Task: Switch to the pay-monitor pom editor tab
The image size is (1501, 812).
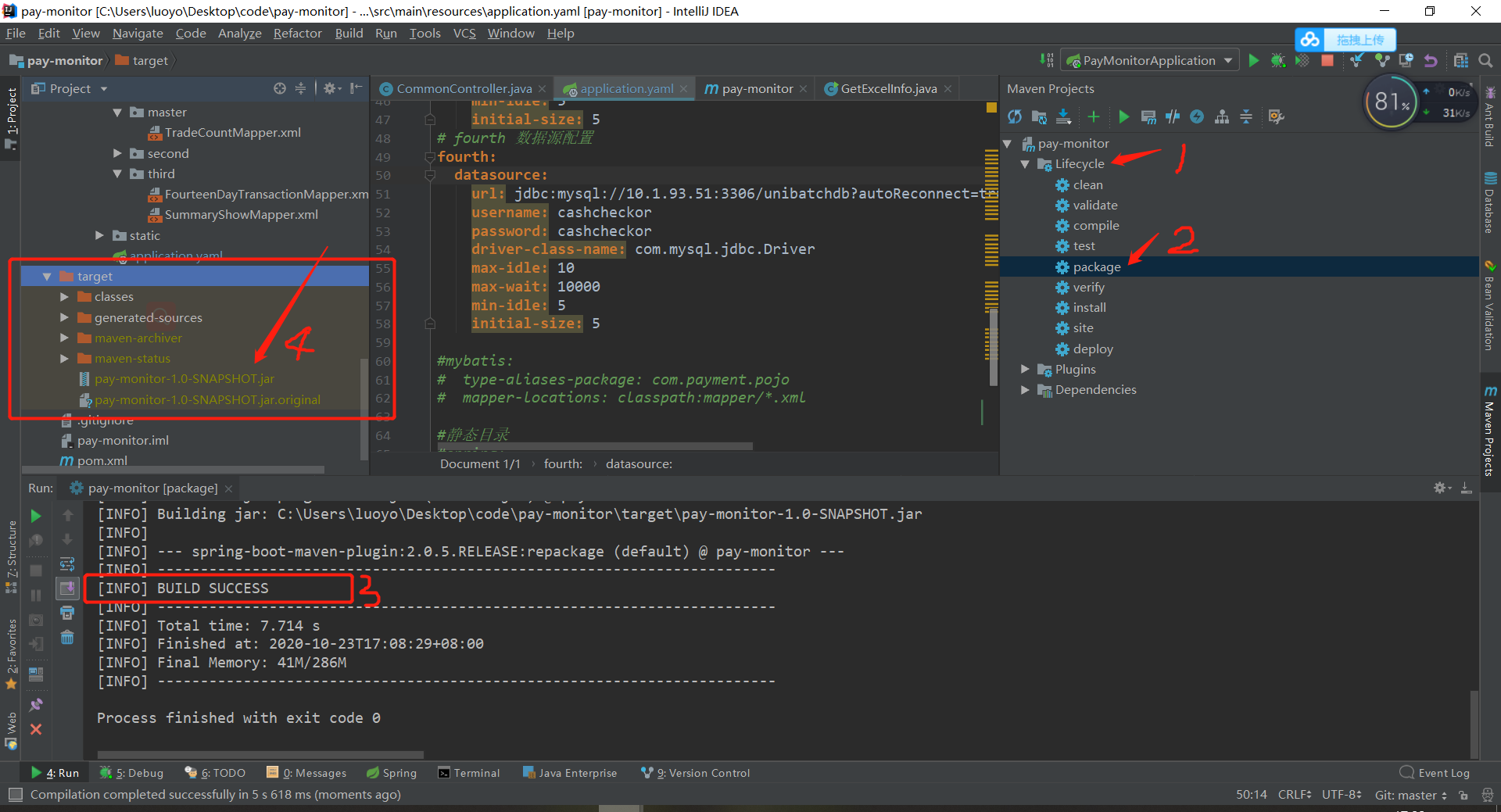Action: (x=757, y=89)
